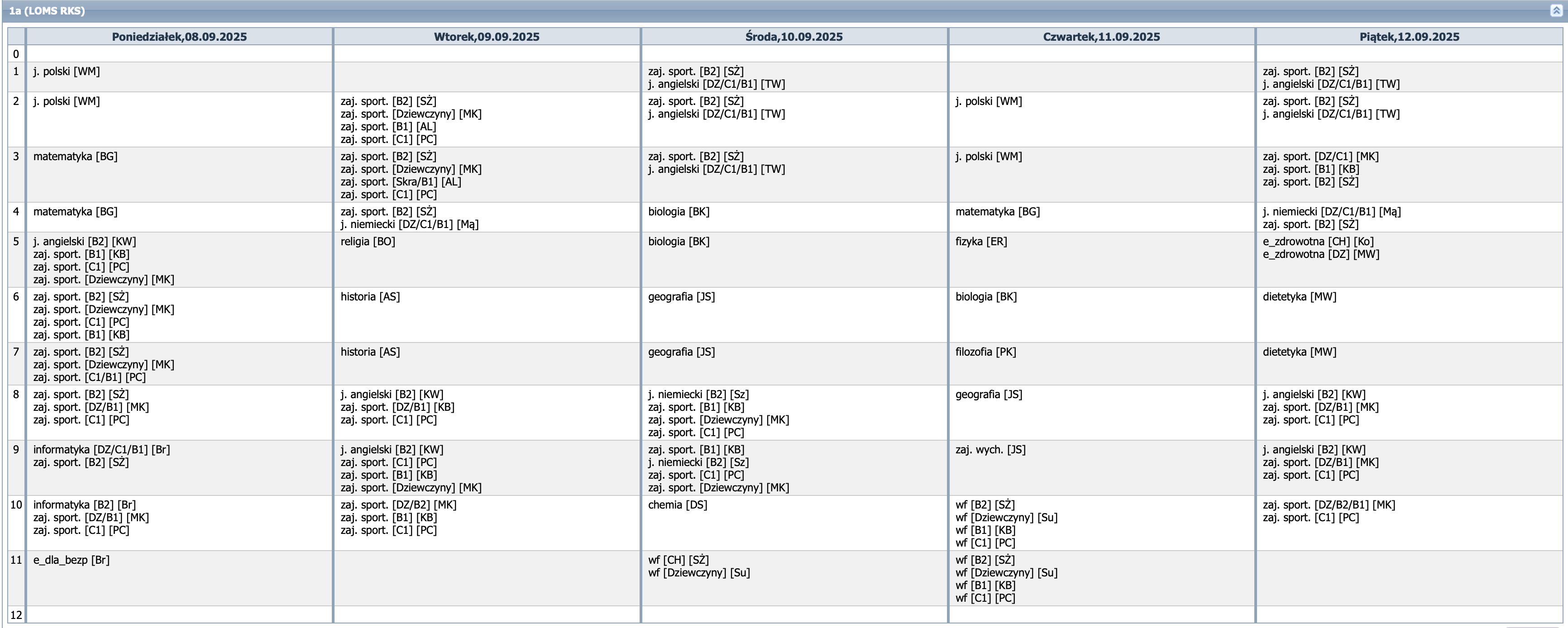
Task: Click j. polski [WM] in Monday row 1
Action: (x=67, y=71)
